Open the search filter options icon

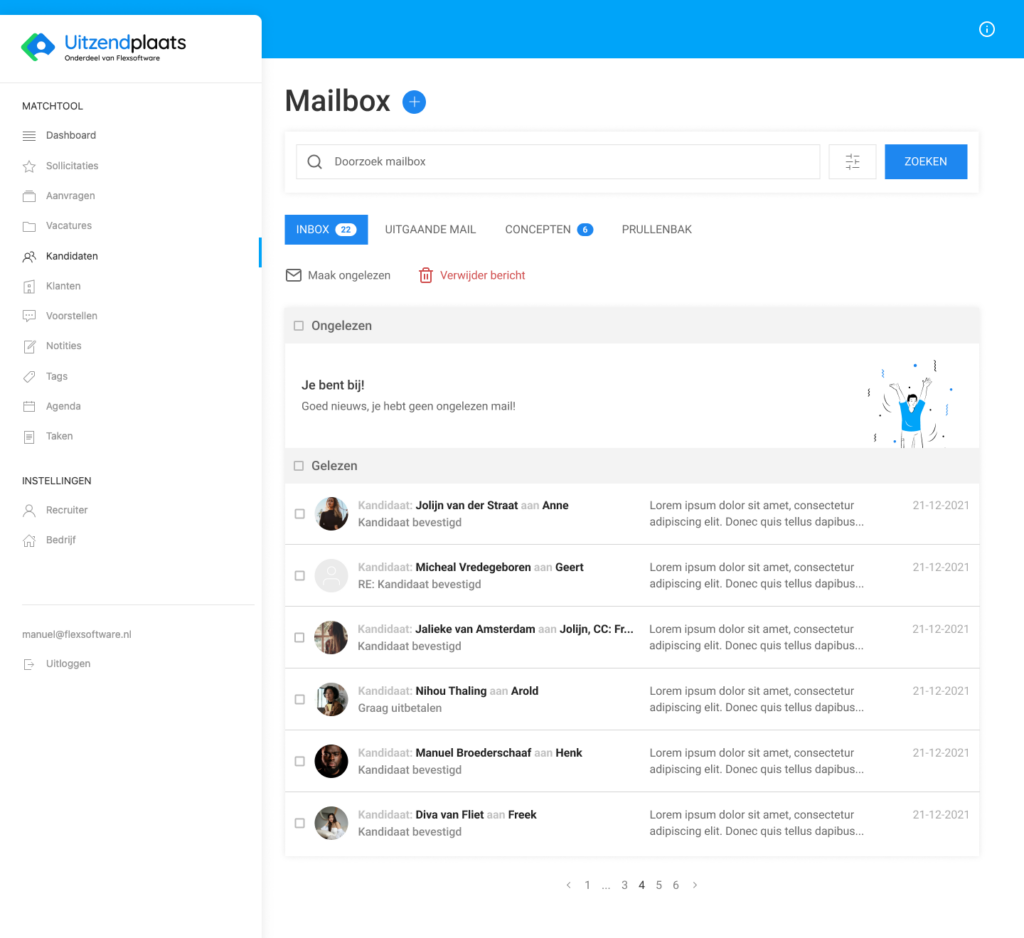852,161
